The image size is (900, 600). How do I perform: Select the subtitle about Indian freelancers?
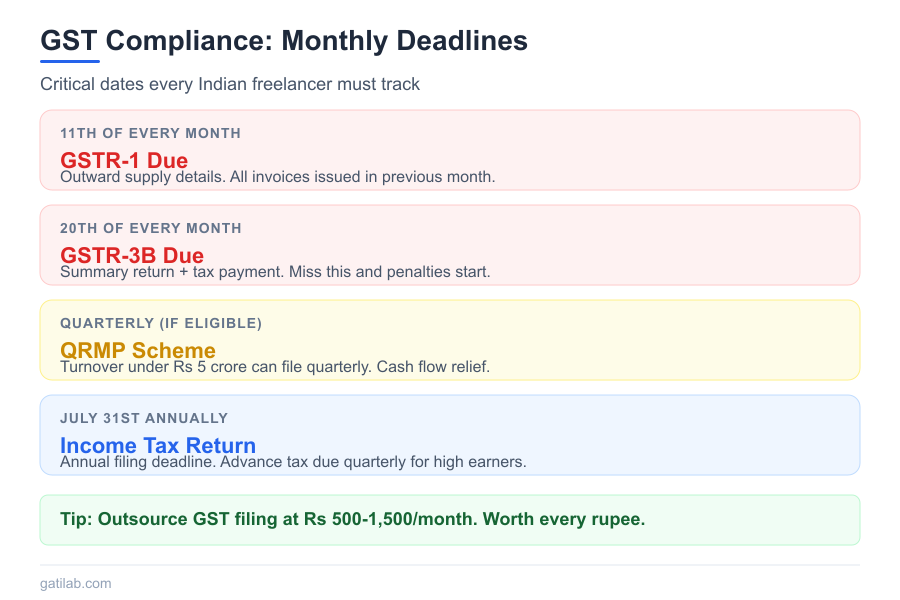tap(230, 84)
